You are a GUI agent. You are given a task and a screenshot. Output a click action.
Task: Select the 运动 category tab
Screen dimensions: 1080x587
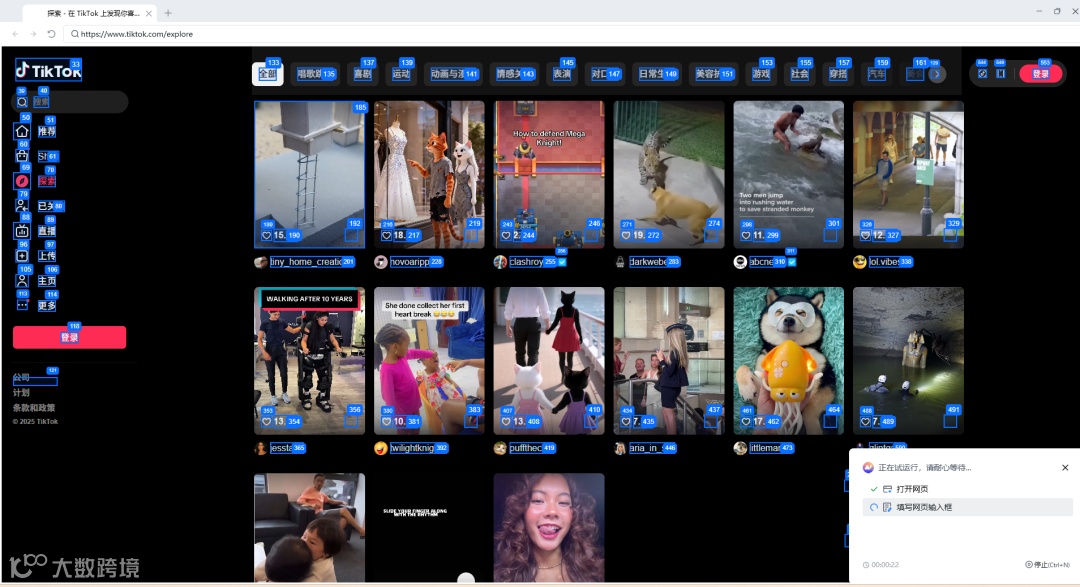point(402,74)
